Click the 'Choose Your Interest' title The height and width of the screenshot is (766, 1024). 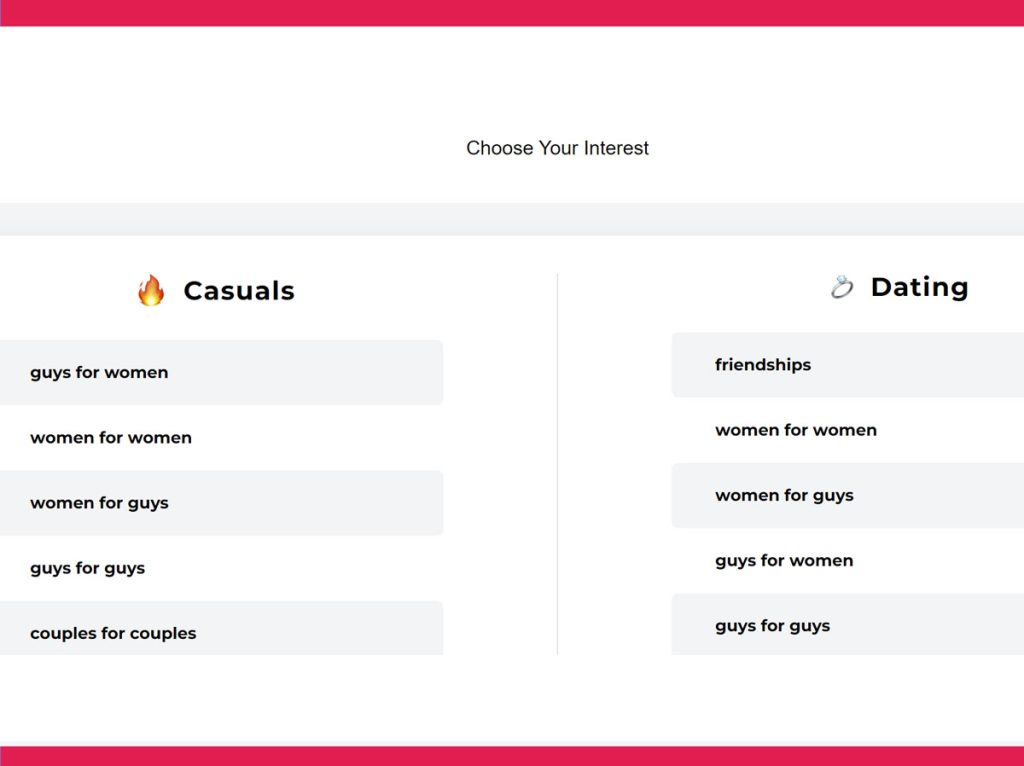(x=557, y=147)
